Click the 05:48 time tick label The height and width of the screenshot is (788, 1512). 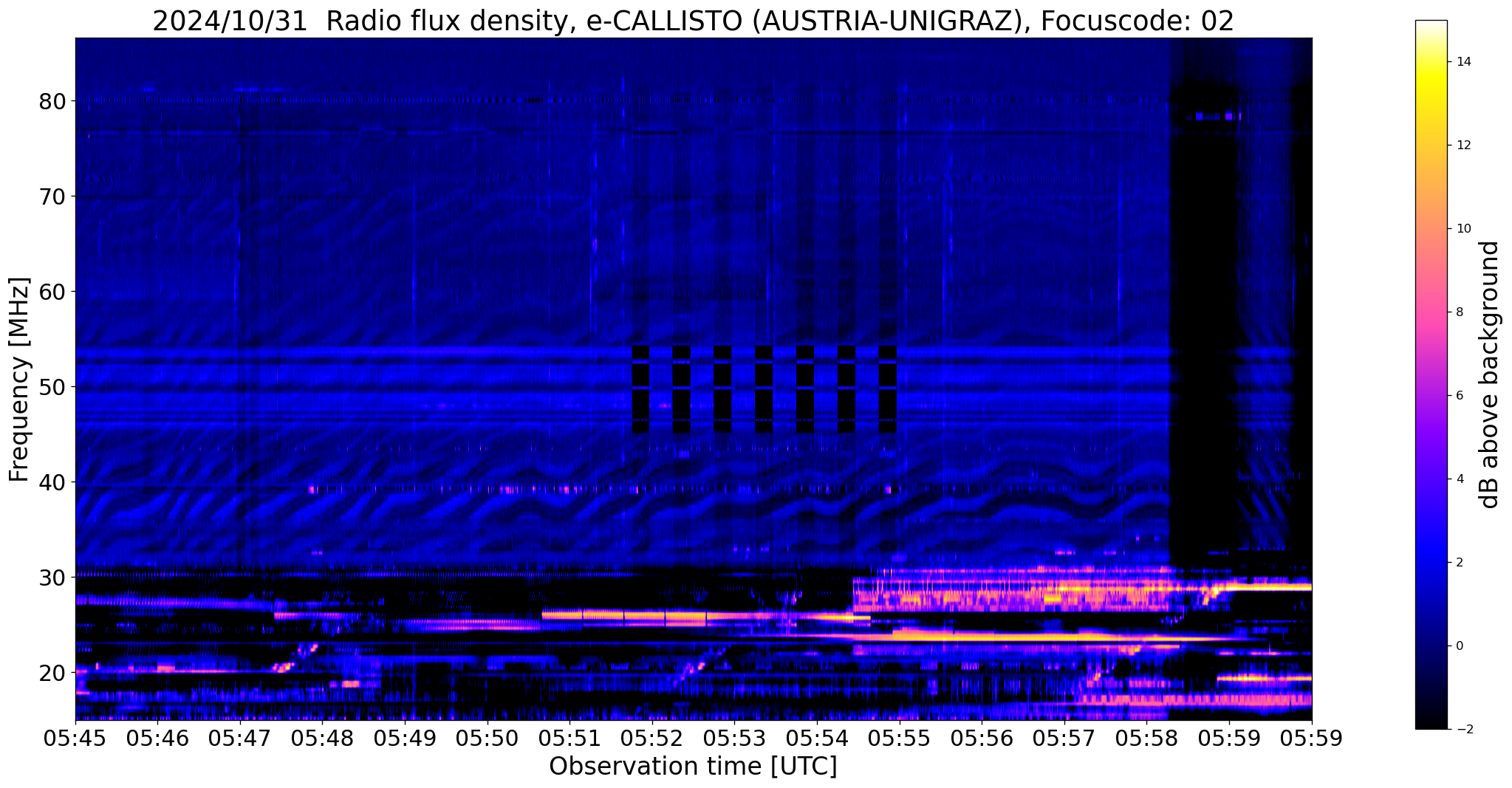pos(323,737)
